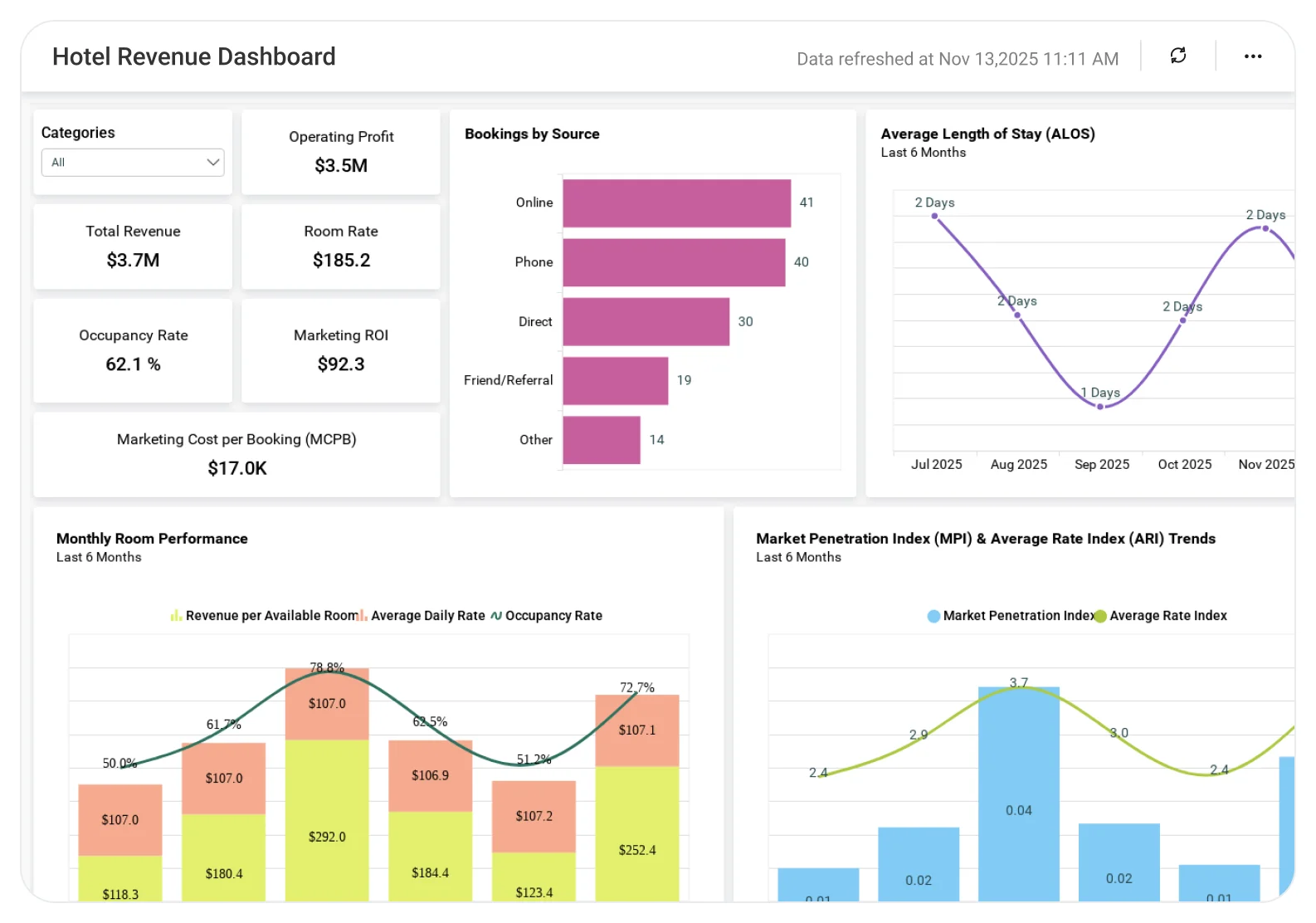Click the Data refreshed timestamp text
The image size is (1316, 923).
[958, 59]
